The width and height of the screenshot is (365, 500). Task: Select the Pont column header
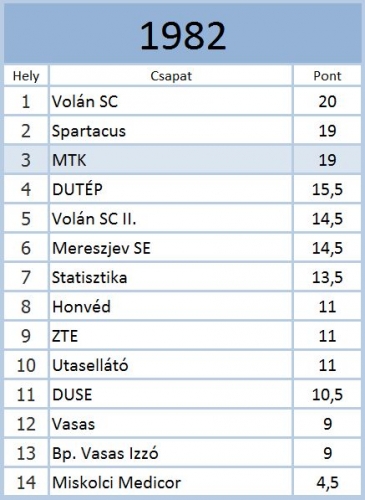[x=327, y=76]
